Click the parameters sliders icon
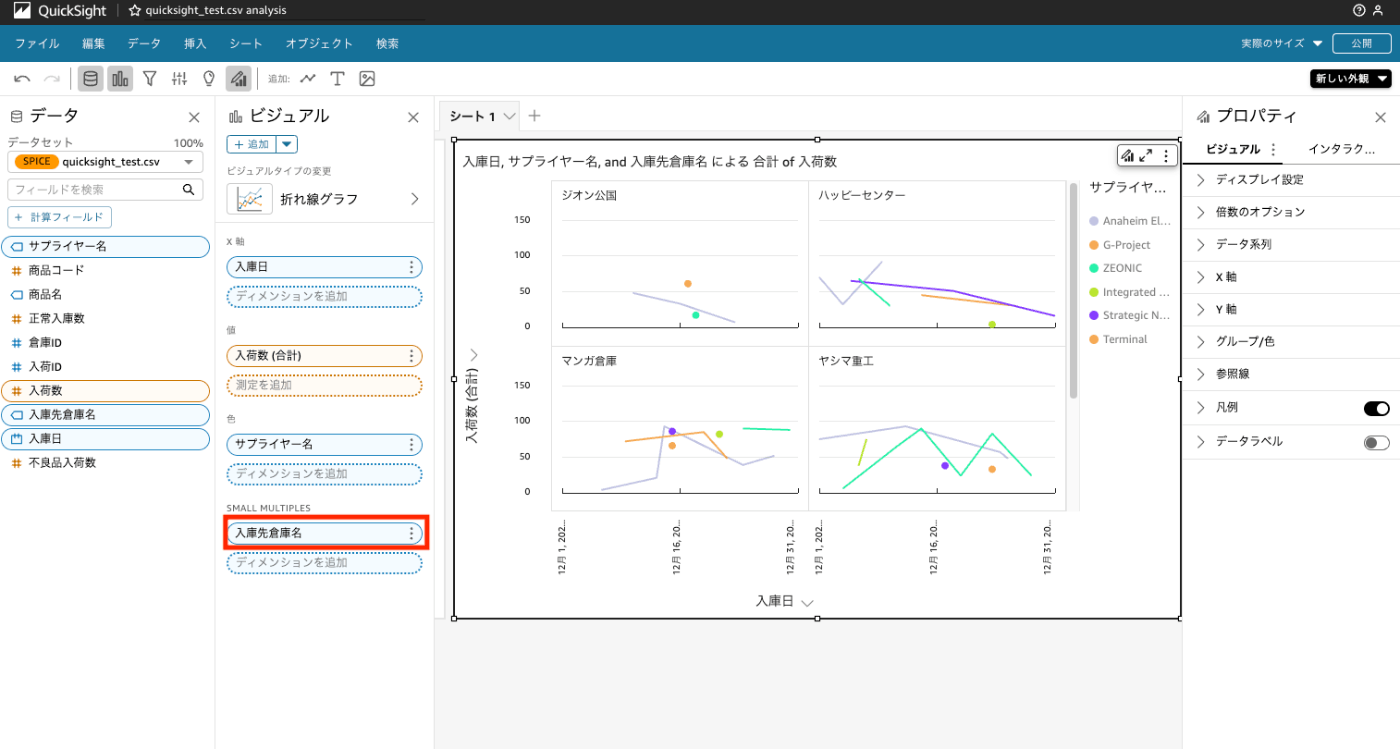 pos(180,79)
